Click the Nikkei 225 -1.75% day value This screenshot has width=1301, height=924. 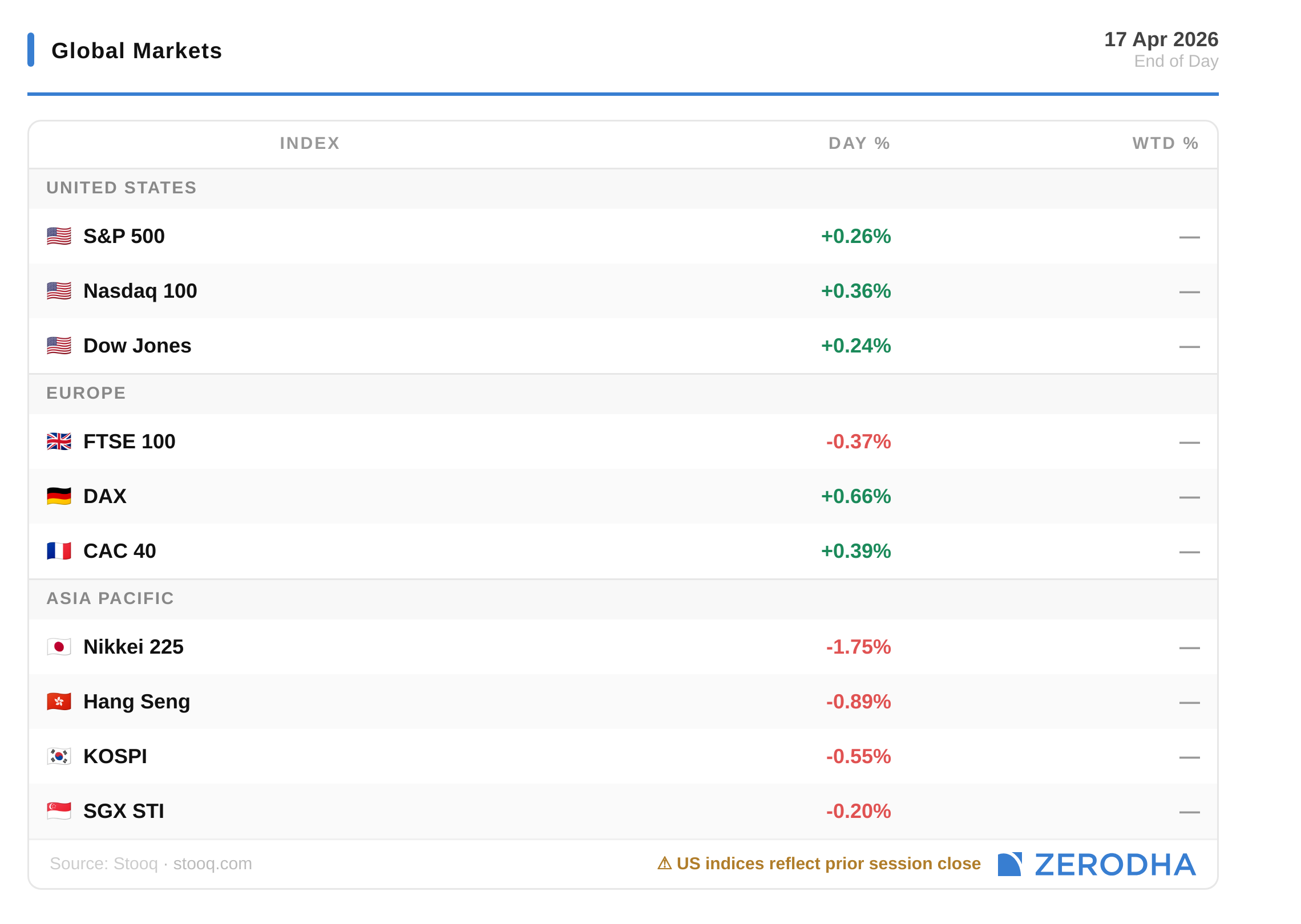pyautogui.click(x=858, y=647)
